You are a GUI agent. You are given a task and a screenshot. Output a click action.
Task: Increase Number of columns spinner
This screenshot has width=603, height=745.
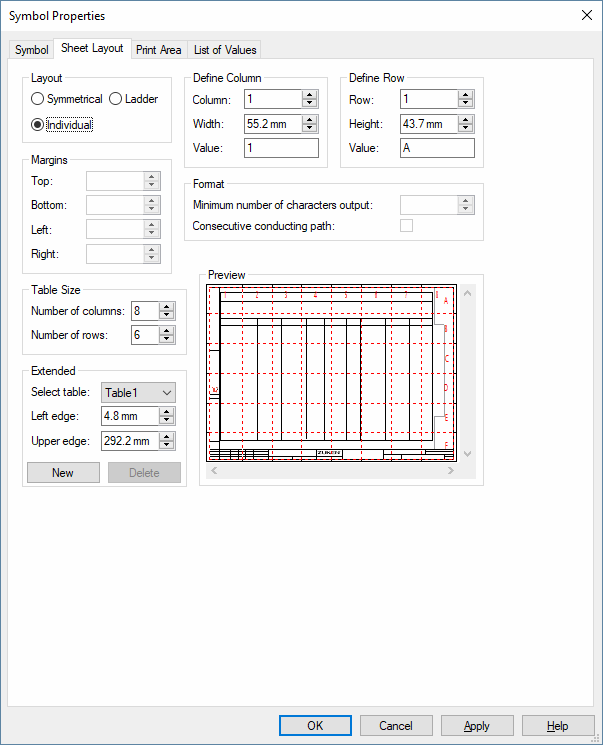[167, 307]
